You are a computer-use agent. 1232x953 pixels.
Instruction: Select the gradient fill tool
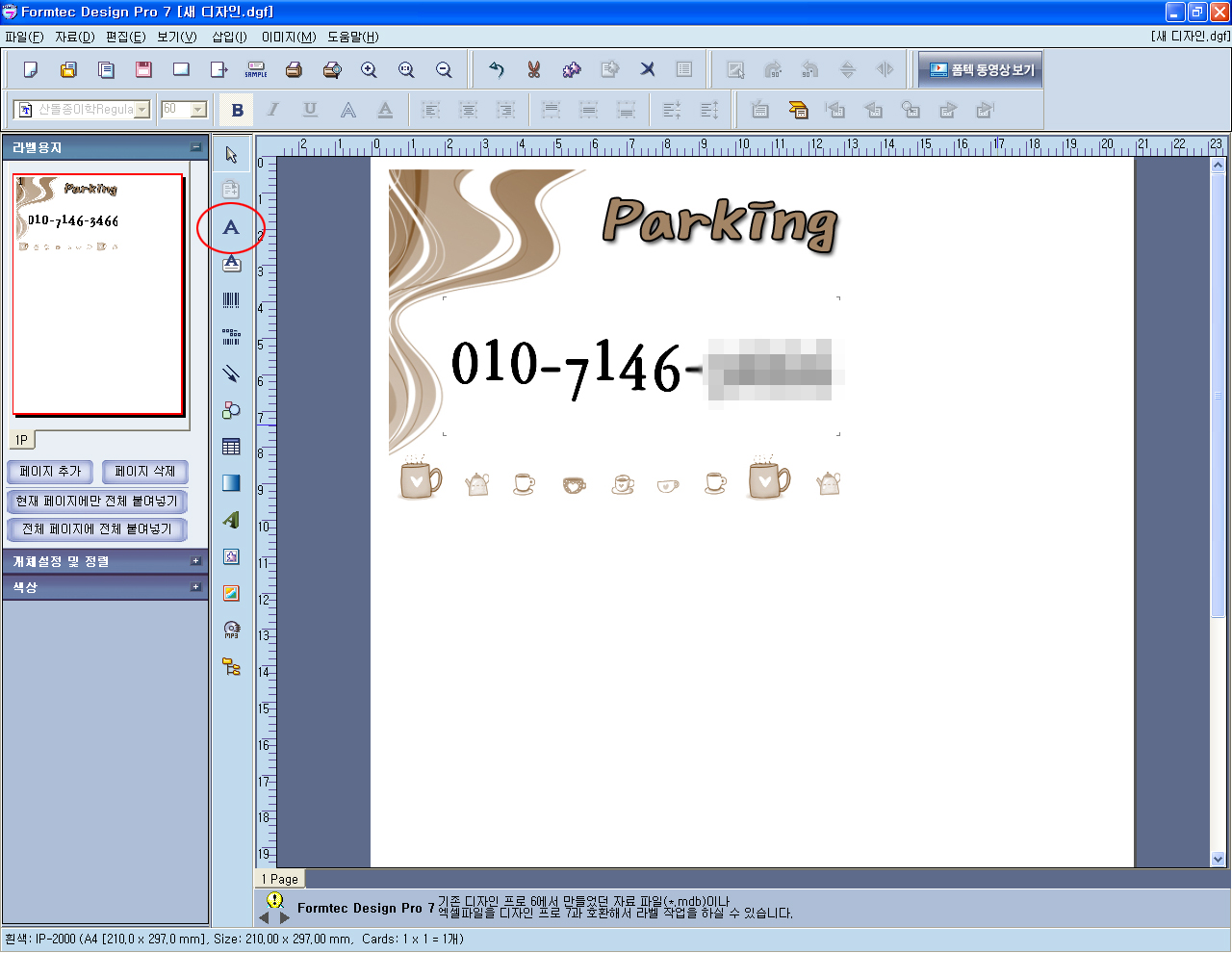point(231,483)
